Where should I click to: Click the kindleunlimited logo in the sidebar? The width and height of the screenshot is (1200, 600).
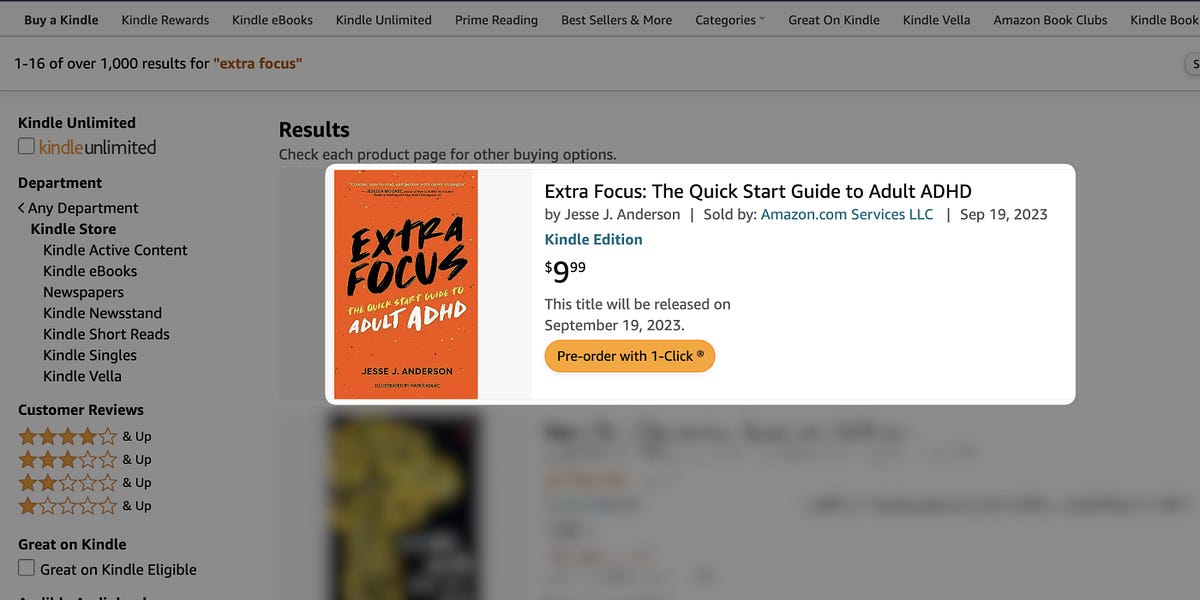(x=97, y=146)
